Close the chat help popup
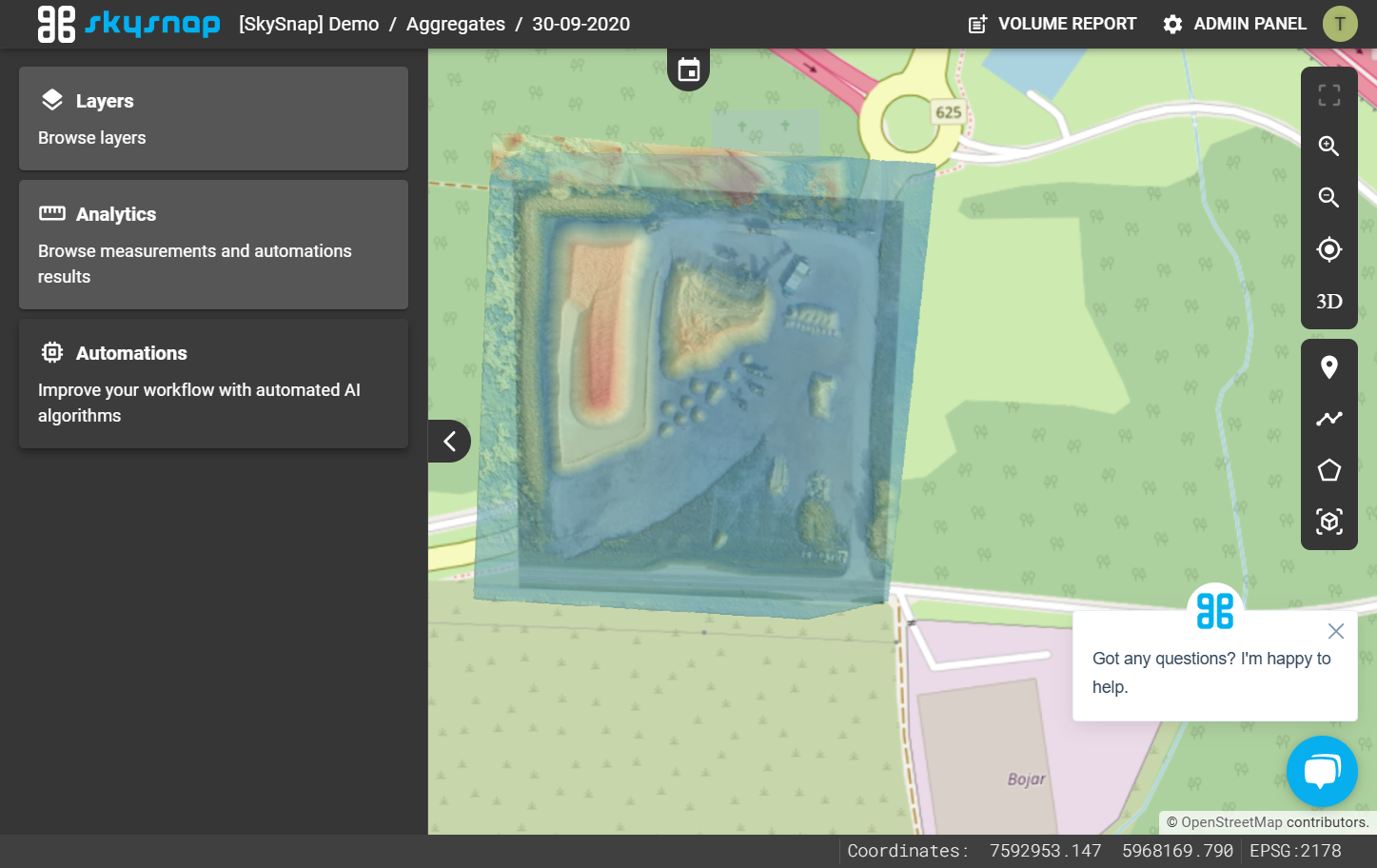The height and width of the screenshot is (868, 1377). tap(1336, 631)
